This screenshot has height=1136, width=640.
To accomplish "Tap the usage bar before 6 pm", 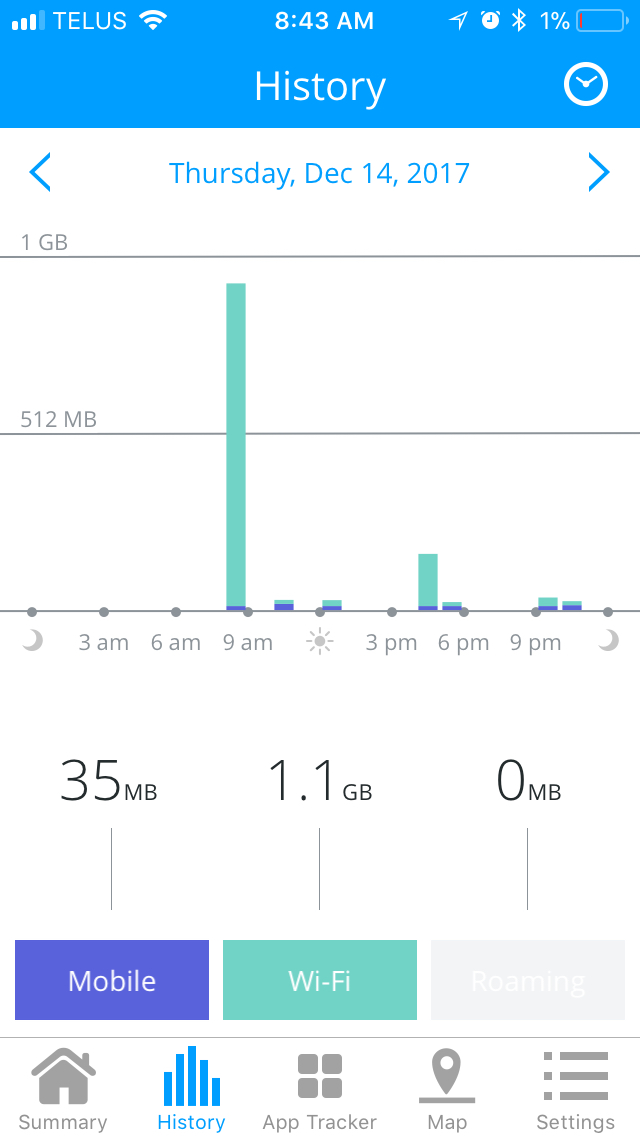I will click(428, 582).
